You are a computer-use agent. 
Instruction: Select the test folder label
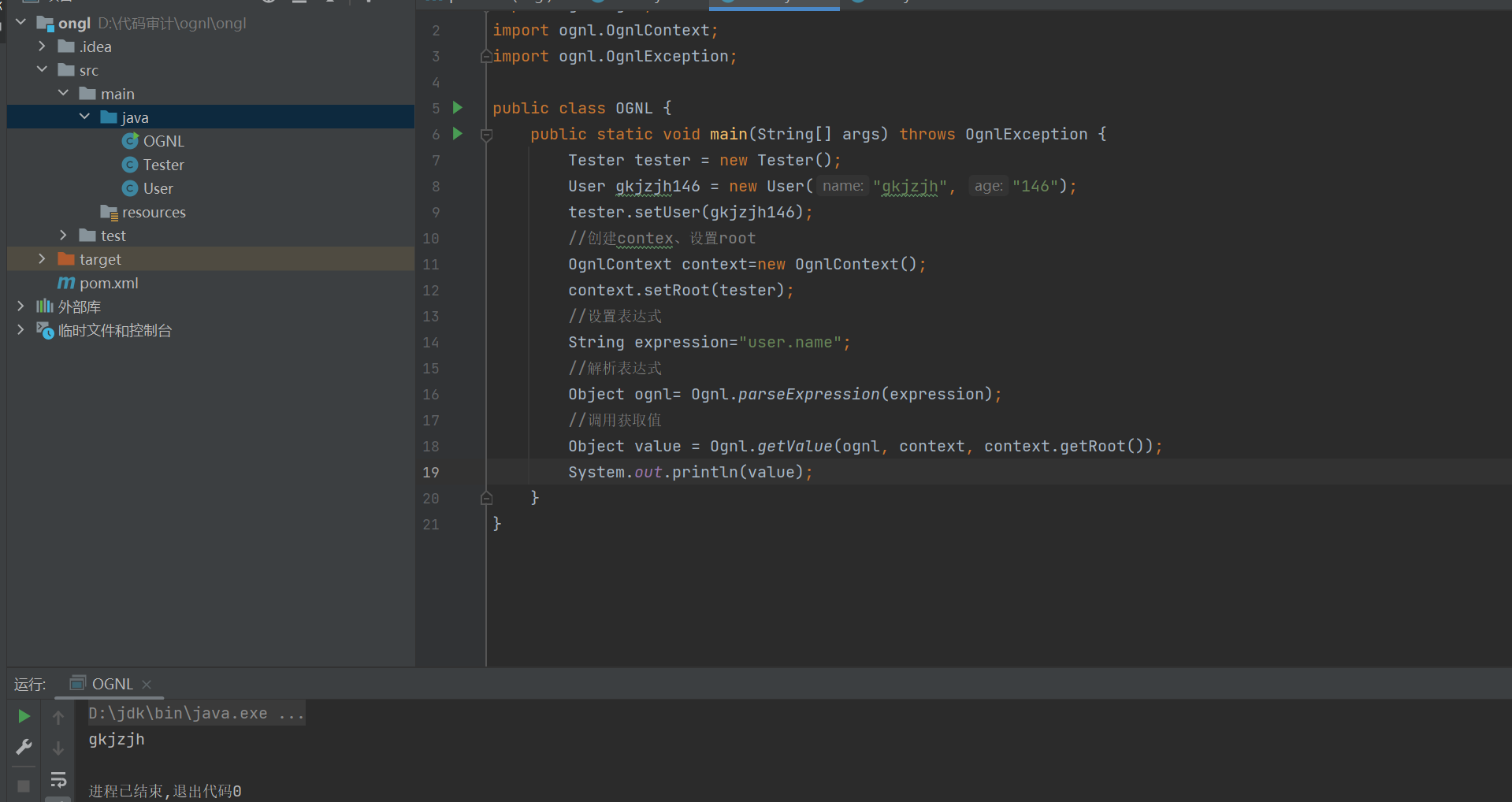click(x=113, y=236)
